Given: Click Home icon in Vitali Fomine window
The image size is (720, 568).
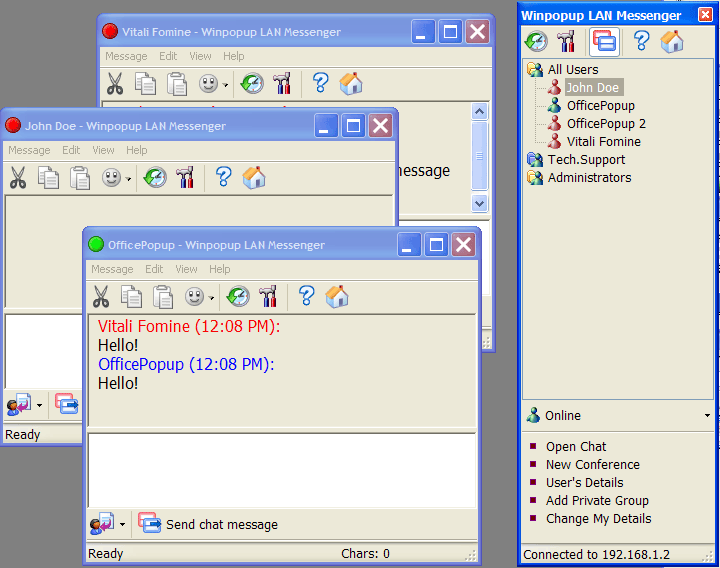Looking at the screenshot, I should click(351, 84).
